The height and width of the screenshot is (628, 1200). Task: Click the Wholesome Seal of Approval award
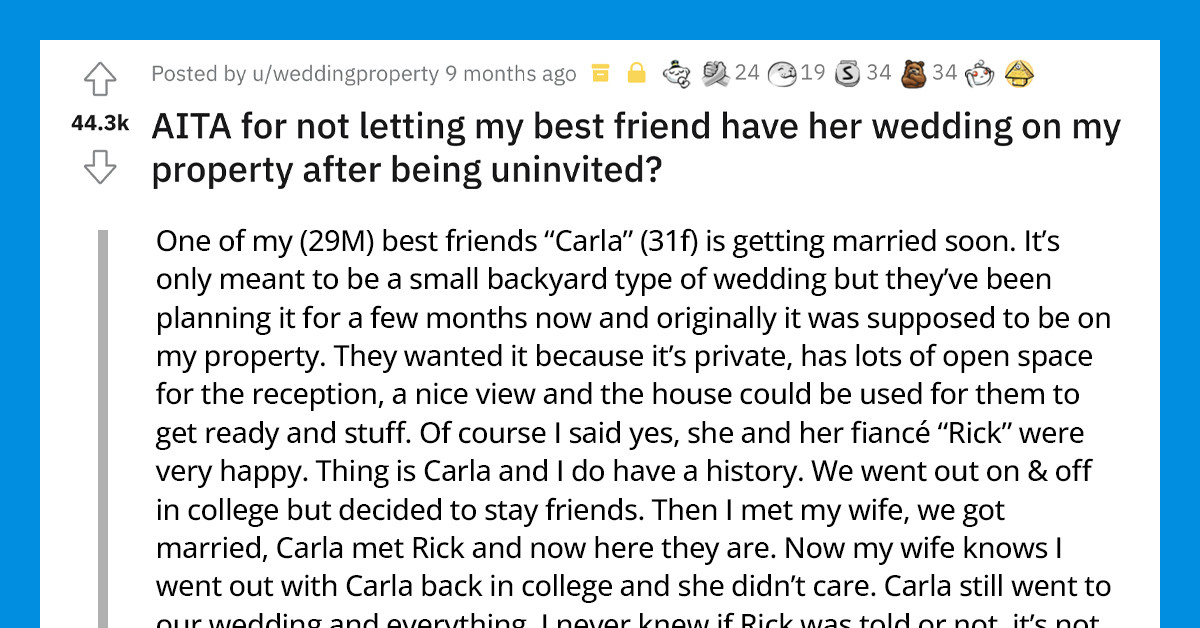coord(783,73)
